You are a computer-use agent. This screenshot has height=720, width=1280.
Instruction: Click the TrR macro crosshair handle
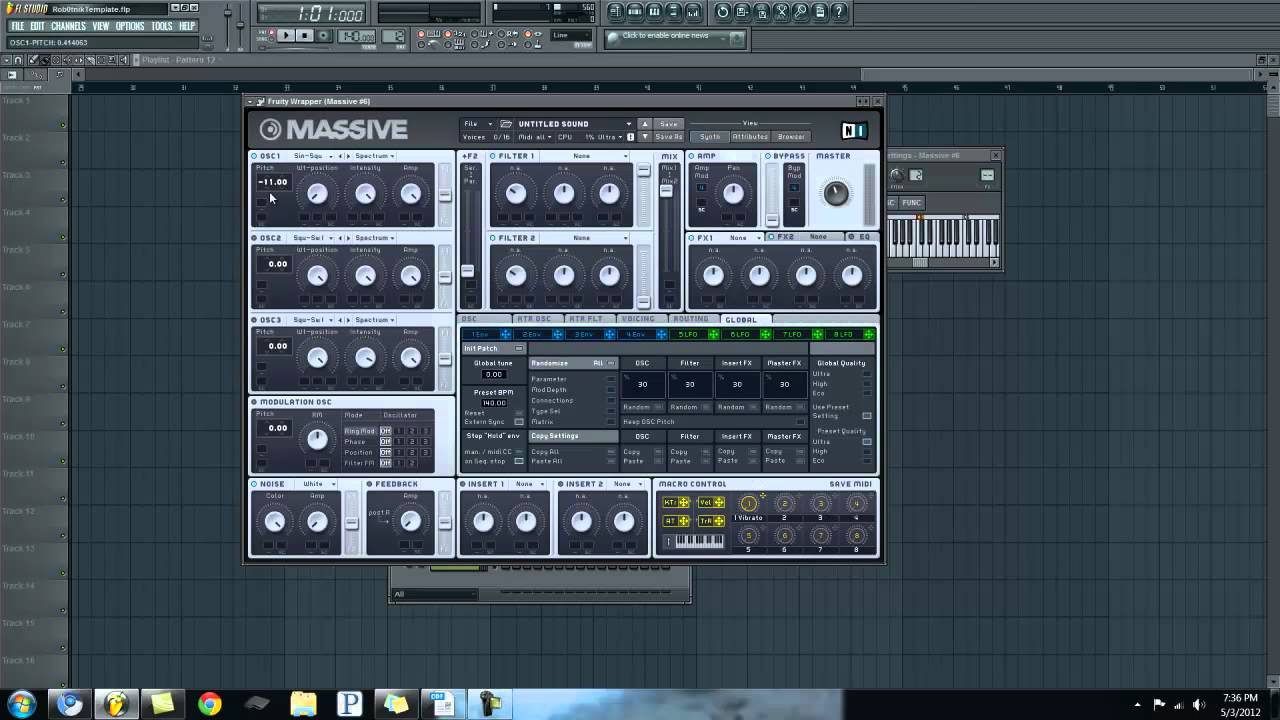(719, 521)
